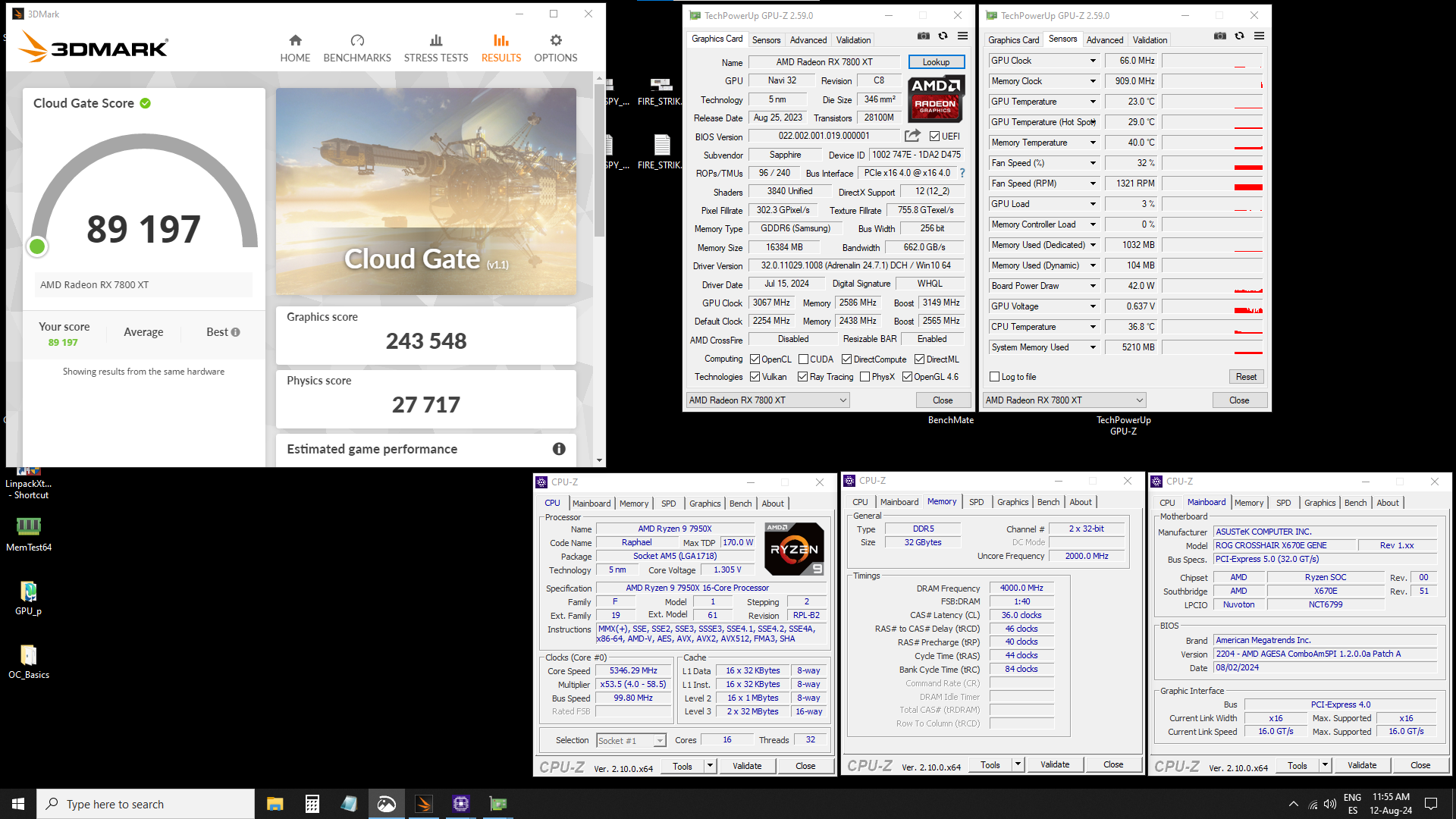Take screenshot in GPU-Z Graphics Card window

click(x=923, y=36)
